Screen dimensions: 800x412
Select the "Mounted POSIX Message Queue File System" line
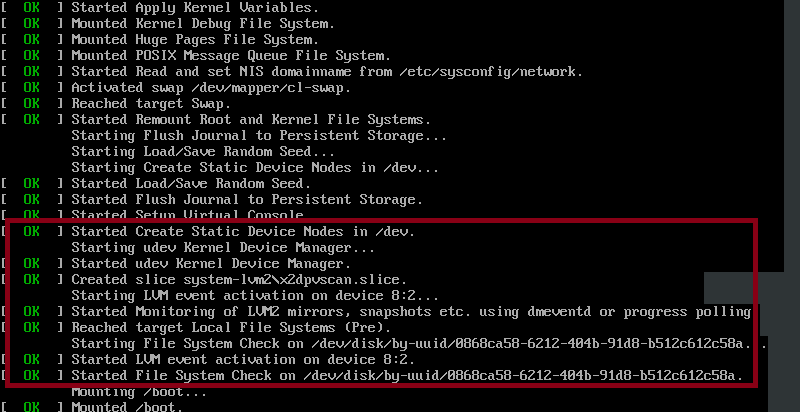click(x=230, y=55)
